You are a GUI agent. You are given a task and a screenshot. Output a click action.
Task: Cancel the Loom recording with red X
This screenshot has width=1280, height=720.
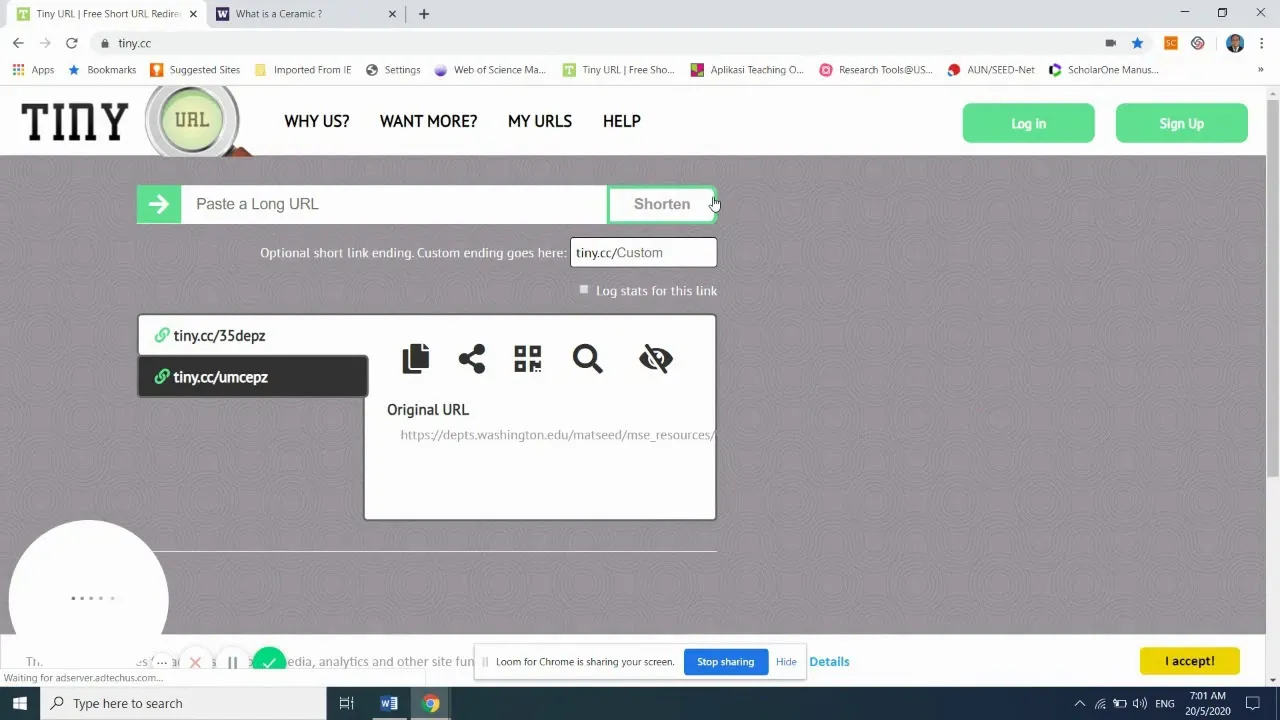pos(195,662)
